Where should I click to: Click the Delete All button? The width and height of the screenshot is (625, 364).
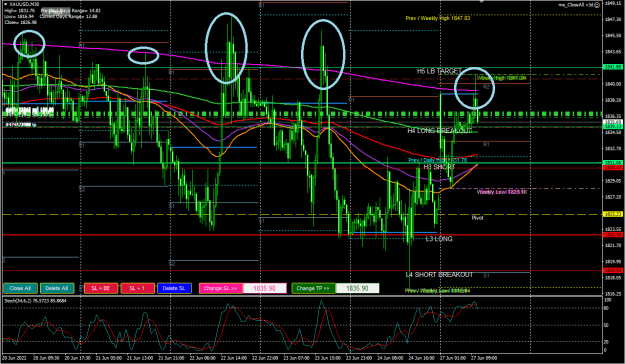[57, 288]
